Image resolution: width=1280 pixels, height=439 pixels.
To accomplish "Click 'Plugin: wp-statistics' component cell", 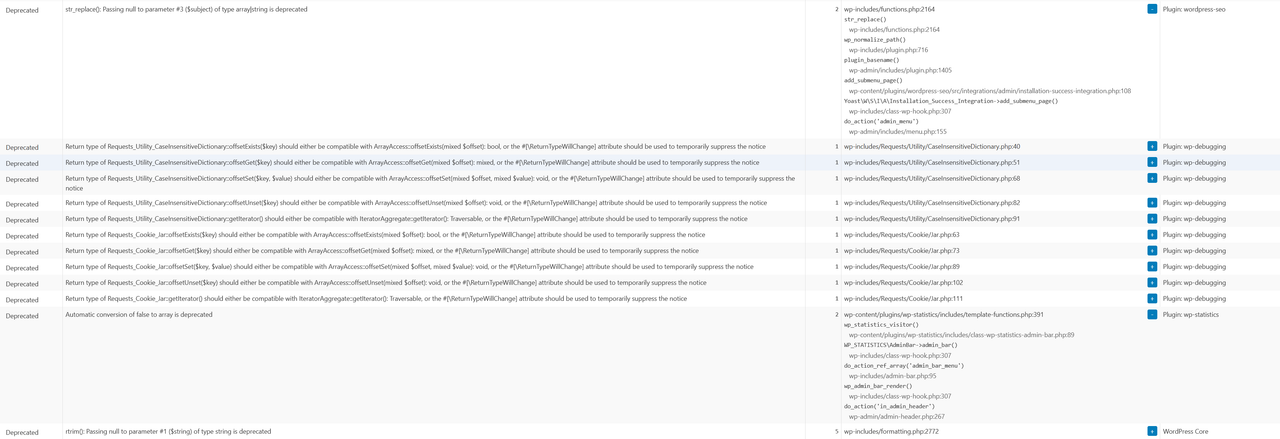I will 1191,314.
